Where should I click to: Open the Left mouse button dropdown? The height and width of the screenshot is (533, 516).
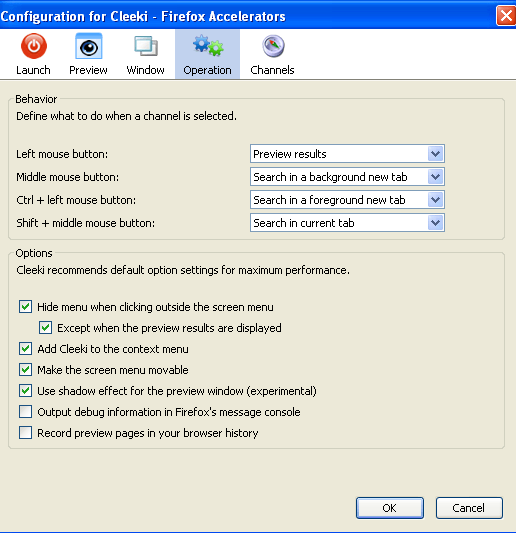347,154
